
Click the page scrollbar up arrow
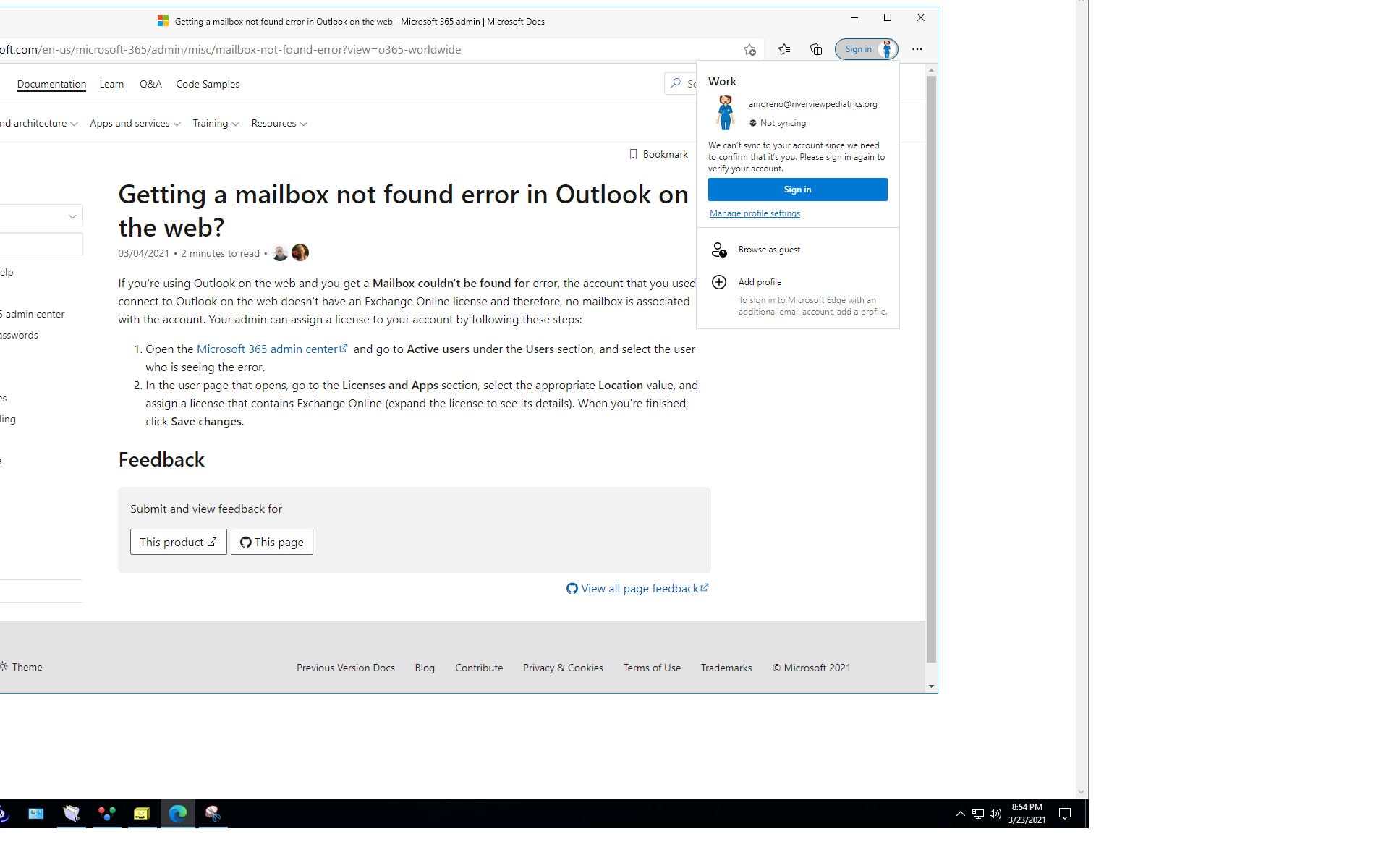pyautogui.click(x=931, y=70)
